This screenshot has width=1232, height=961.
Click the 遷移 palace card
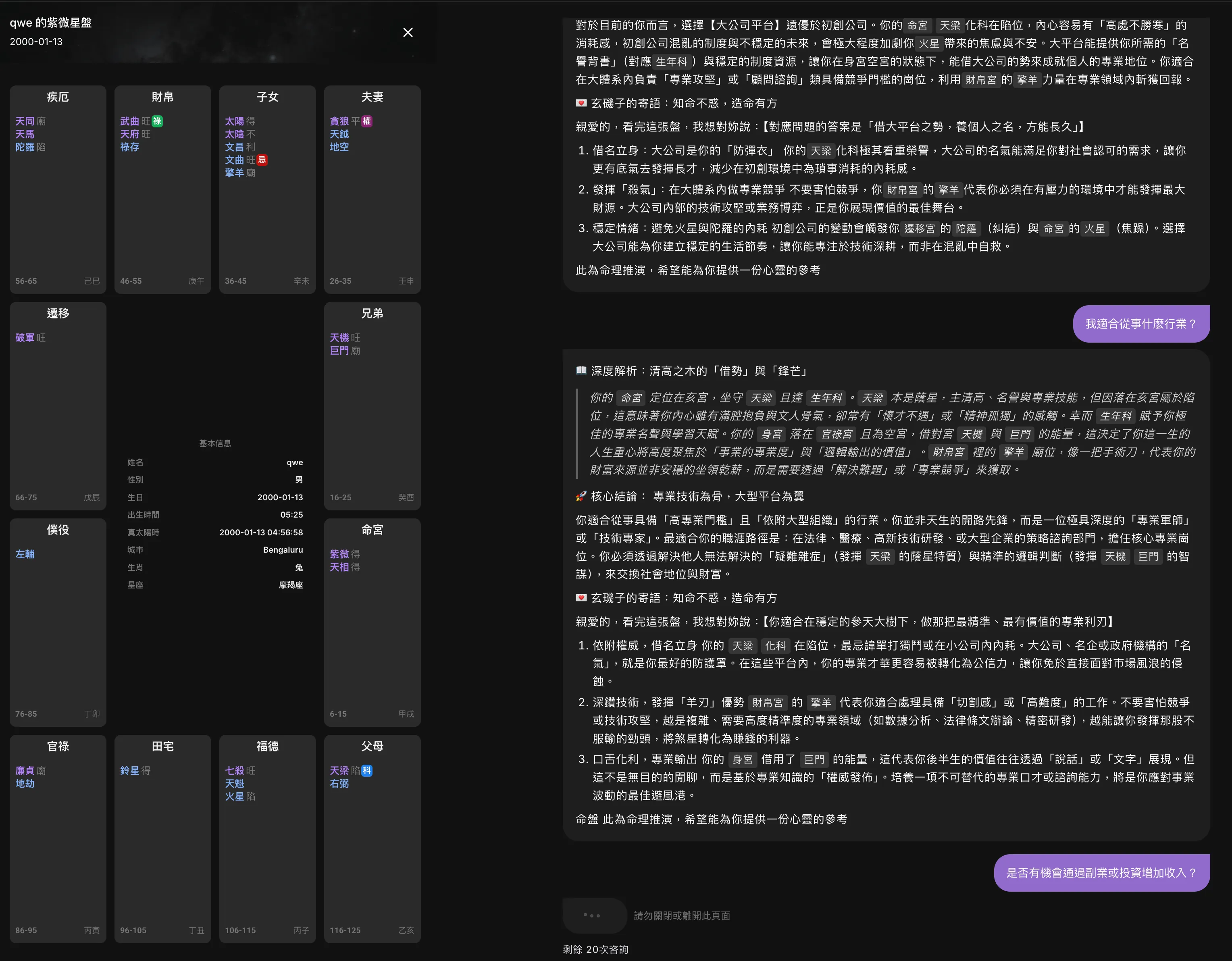tap(58, 406)
